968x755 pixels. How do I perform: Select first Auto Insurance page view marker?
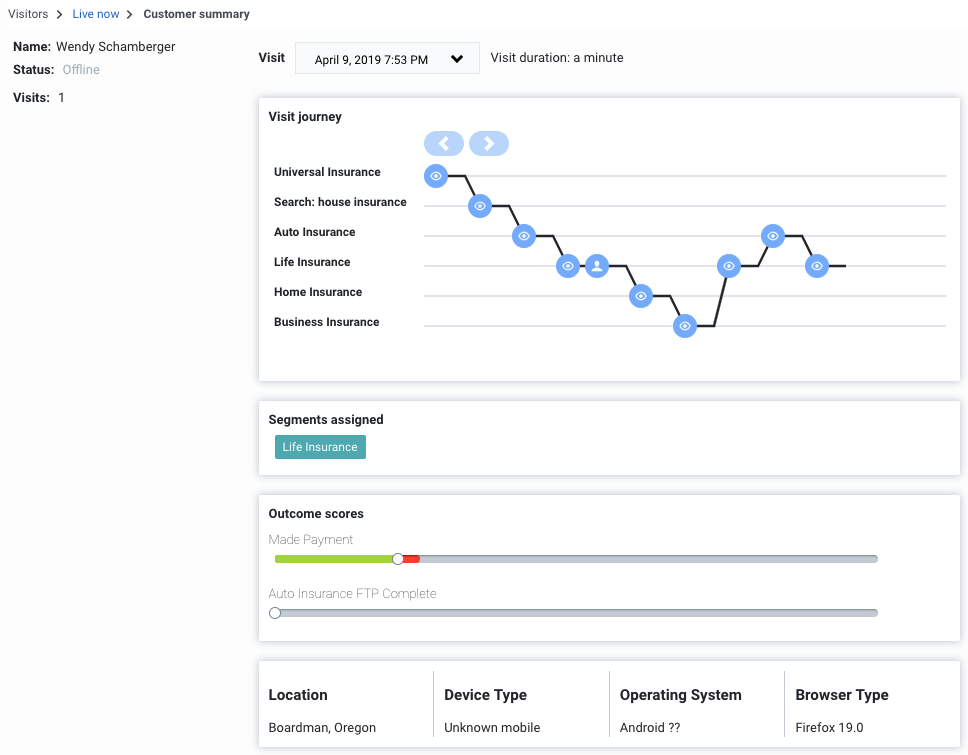click(524, 236)
